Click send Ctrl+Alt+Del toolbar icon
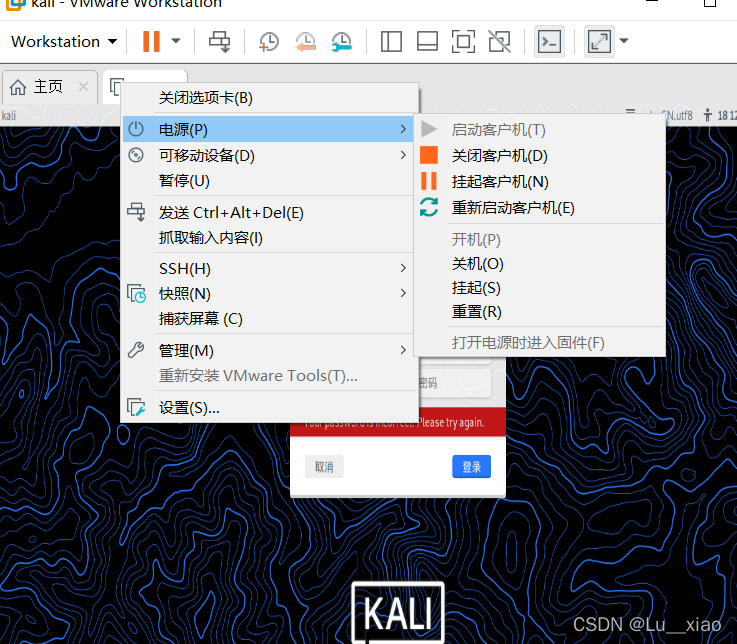Image resolution: width=737 pixels, height=644 pixels. tap(220, 41)
